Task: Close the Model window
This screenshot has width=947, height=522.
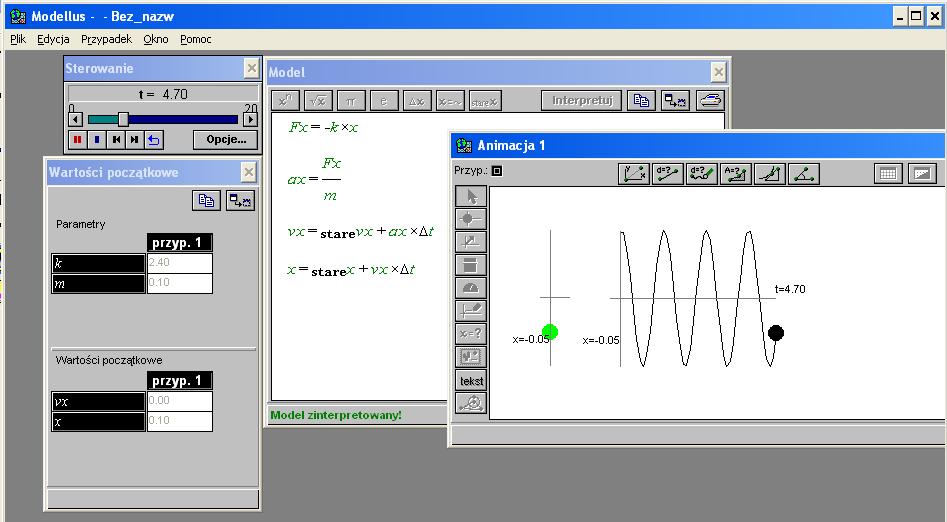Action: [718, 72]
